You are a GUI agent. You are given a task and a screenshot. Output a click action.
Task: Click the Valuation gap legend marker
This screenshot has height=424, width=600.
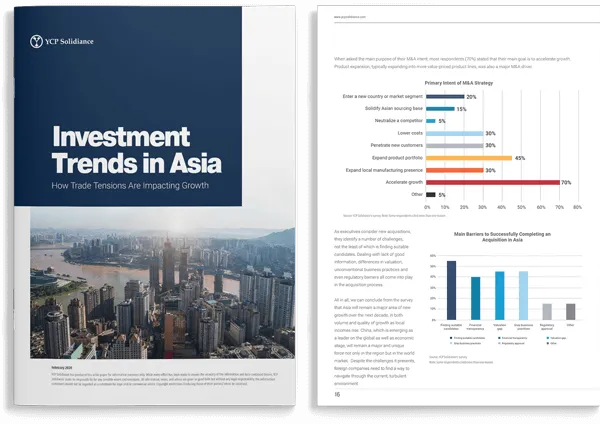pyautogui.click(x=548, y=338)
